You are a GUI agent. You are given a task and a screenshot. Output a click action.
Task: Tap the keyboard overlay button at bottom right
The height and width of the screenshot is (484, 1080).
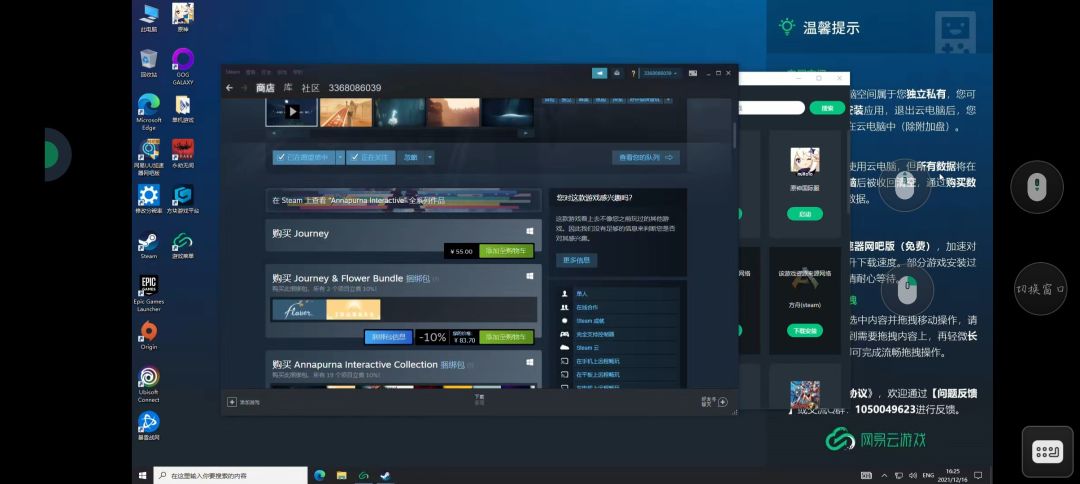1047,452
